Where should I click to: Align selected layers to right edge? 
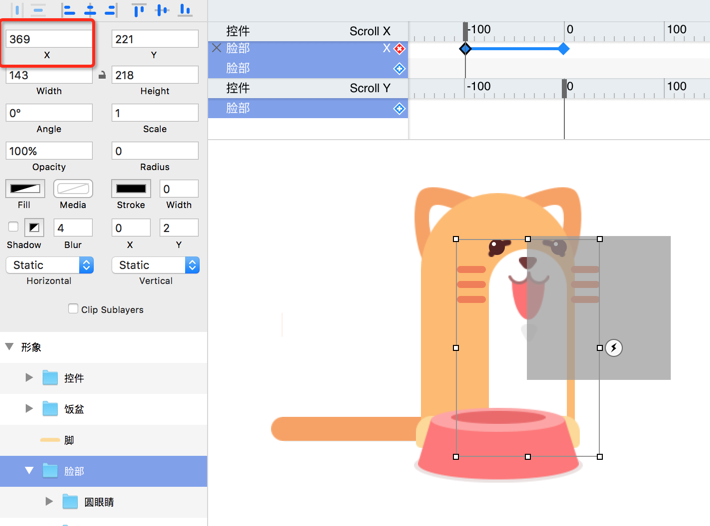[111, 10]
